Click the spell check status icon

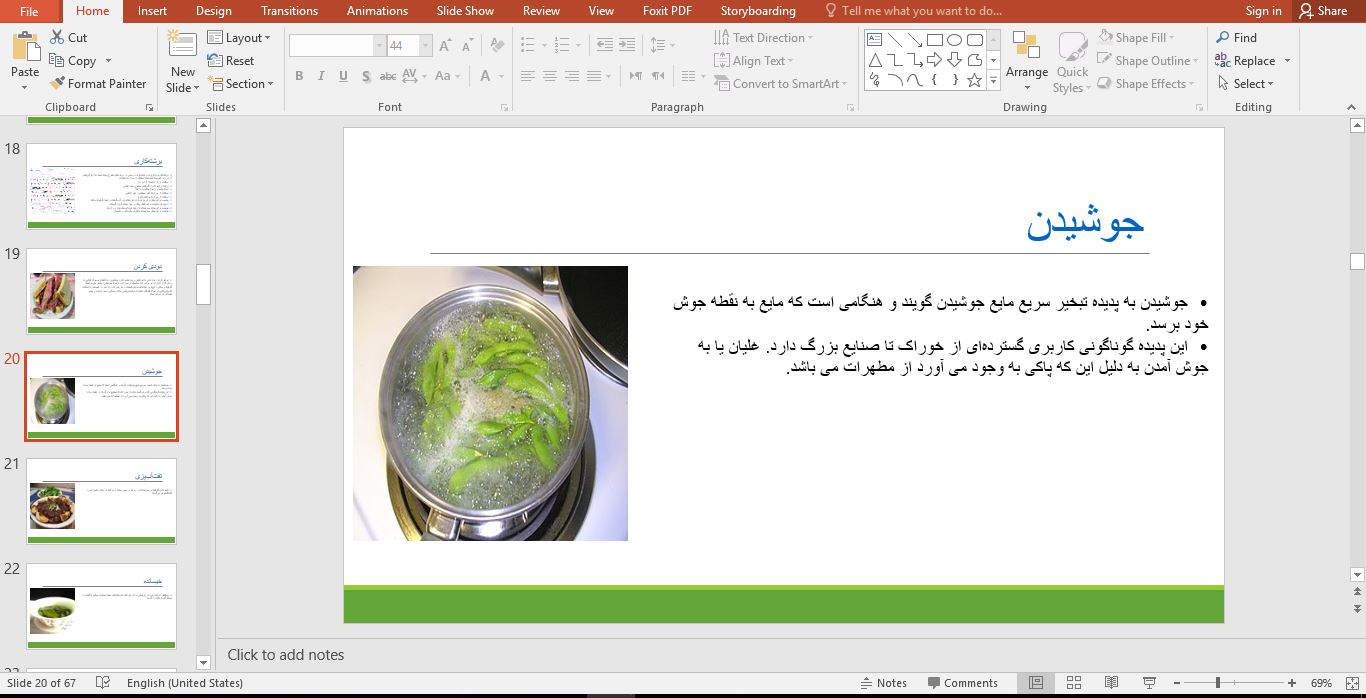[x=102, y=683]
